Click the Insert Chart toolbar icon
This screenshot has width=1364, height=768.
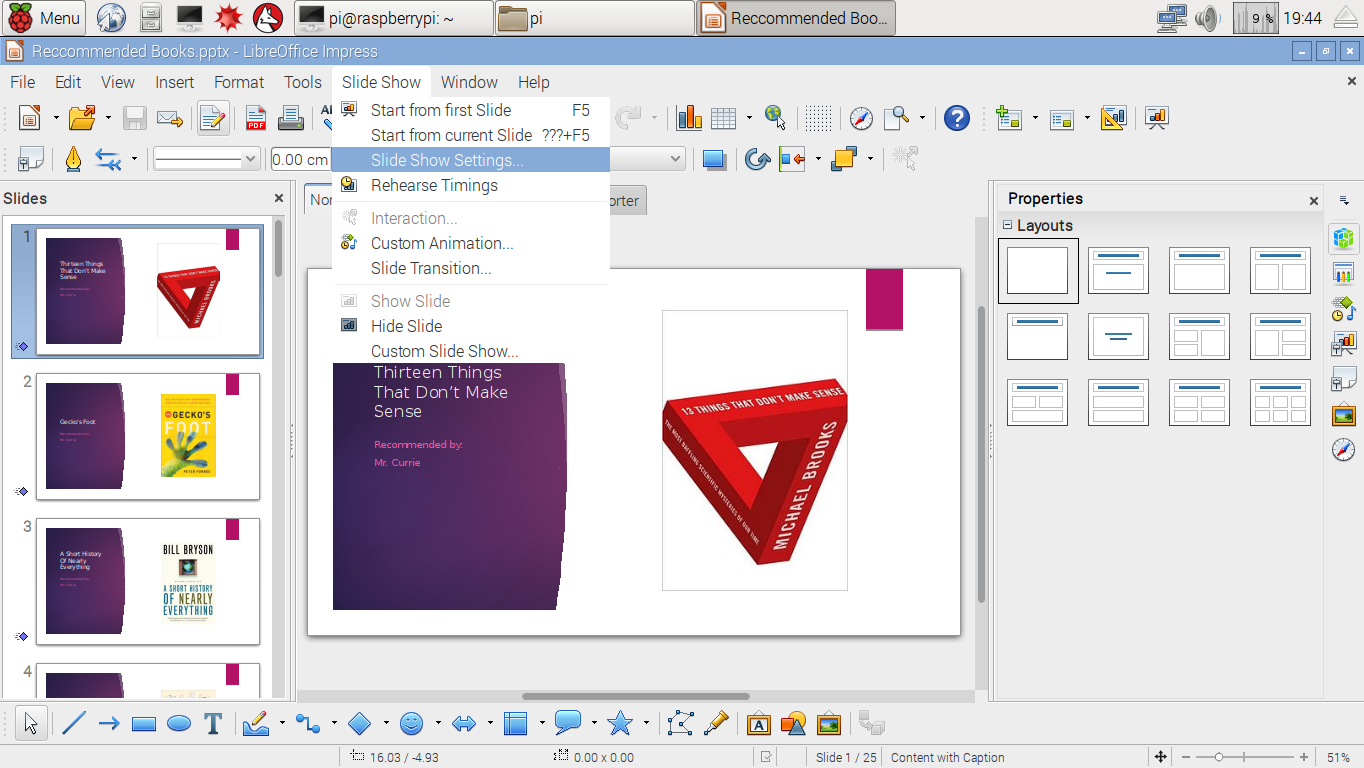(689, 118)
